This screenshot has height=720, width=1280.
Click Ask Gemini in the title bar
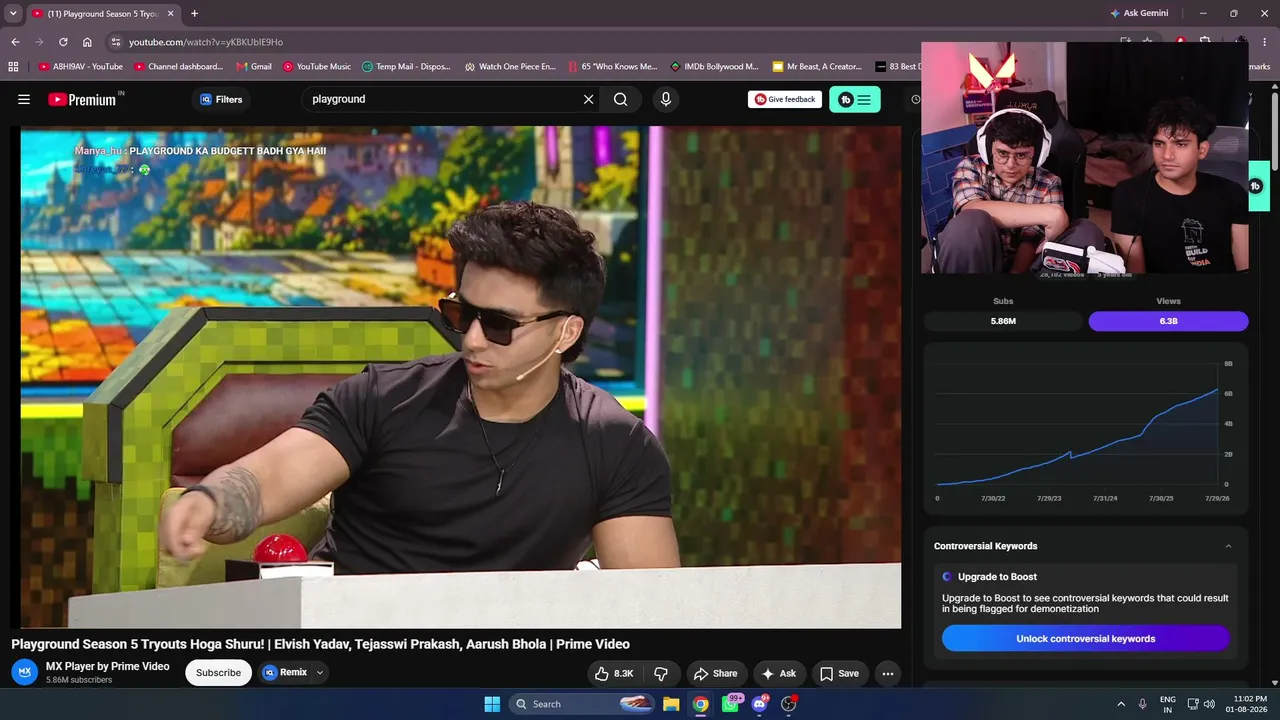point(1139,14)
